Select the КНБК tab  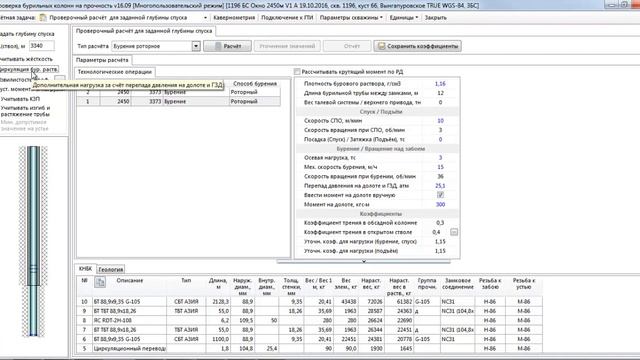pos(85,269)
